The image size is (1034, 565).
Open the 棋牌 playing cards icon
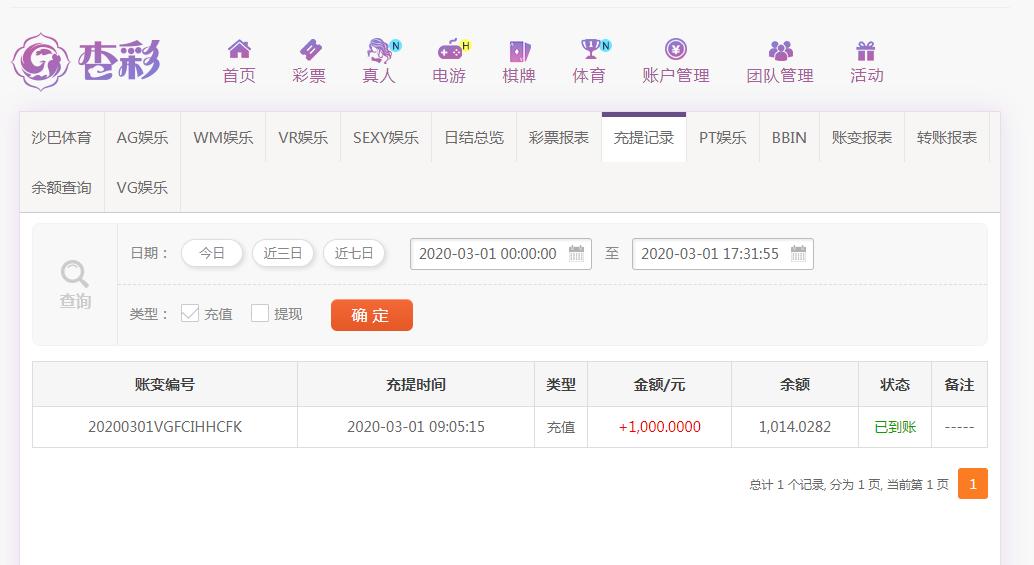point(520,51)
